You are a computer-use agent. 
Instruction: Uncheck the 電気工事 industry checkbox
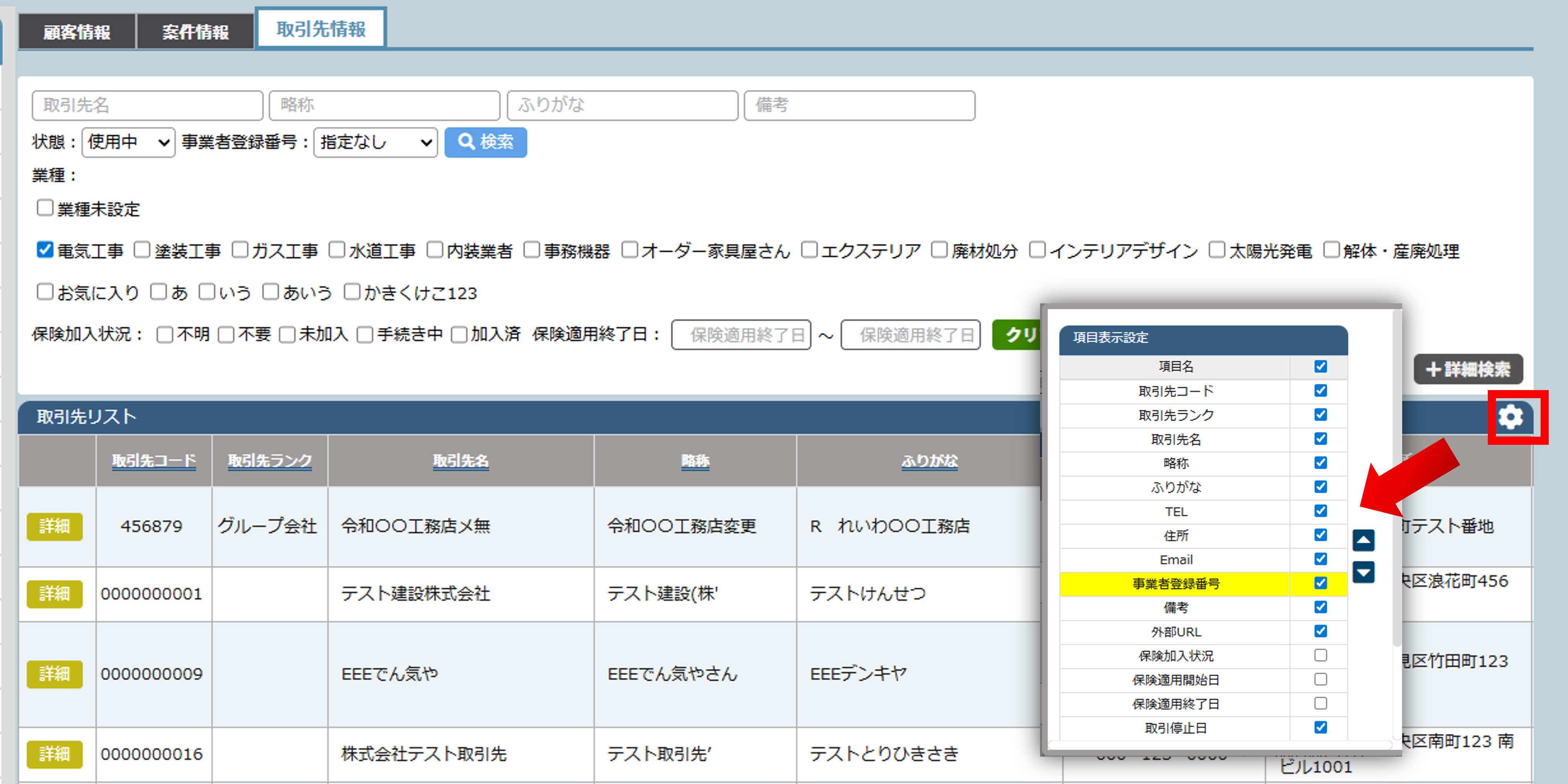tap(45, 250)
